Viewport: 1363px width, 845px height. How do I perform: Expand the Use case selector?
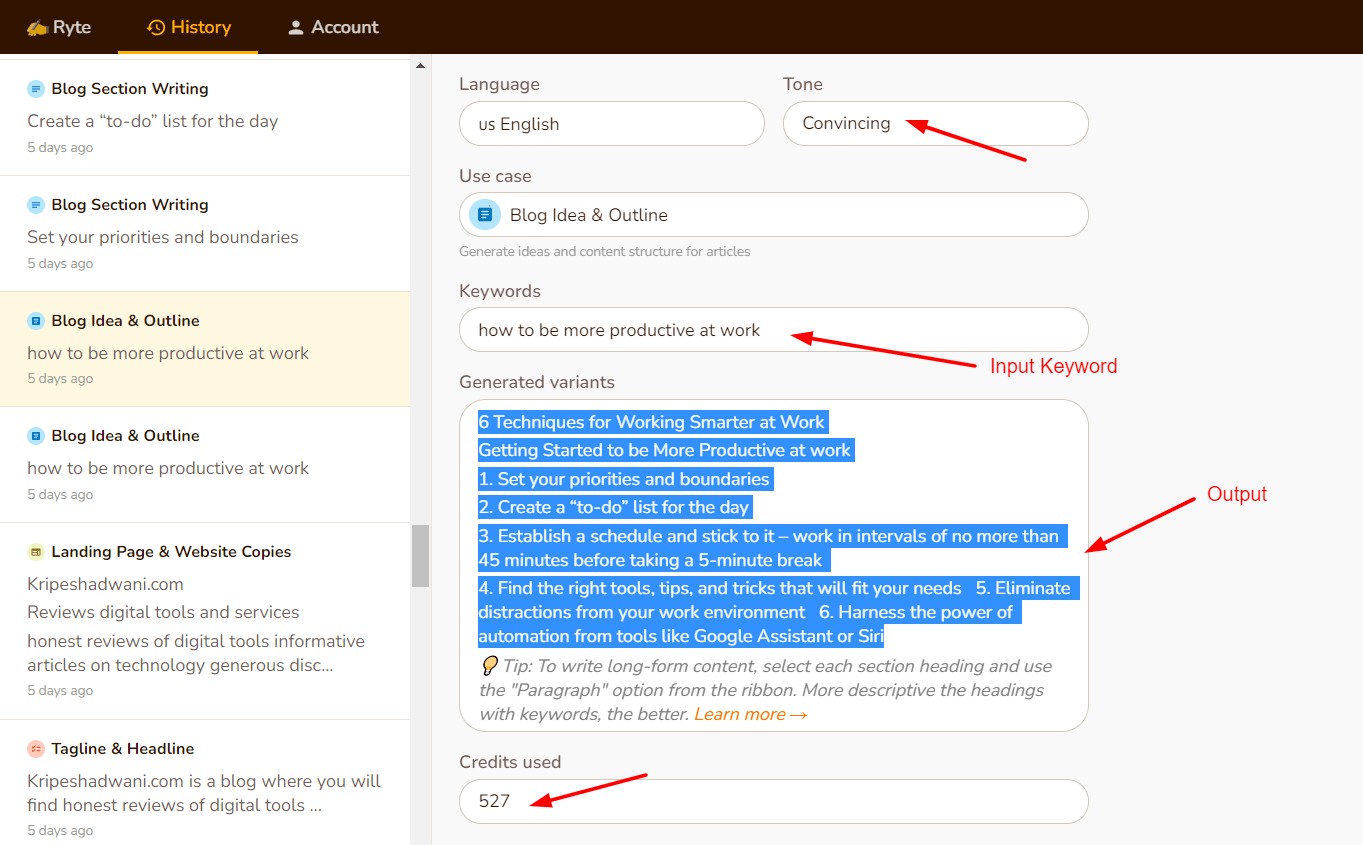coord(773,215)
